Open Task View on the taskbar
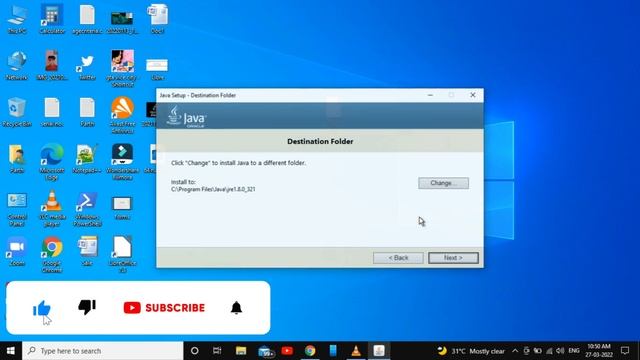The image size is (640, 360). 217,351
